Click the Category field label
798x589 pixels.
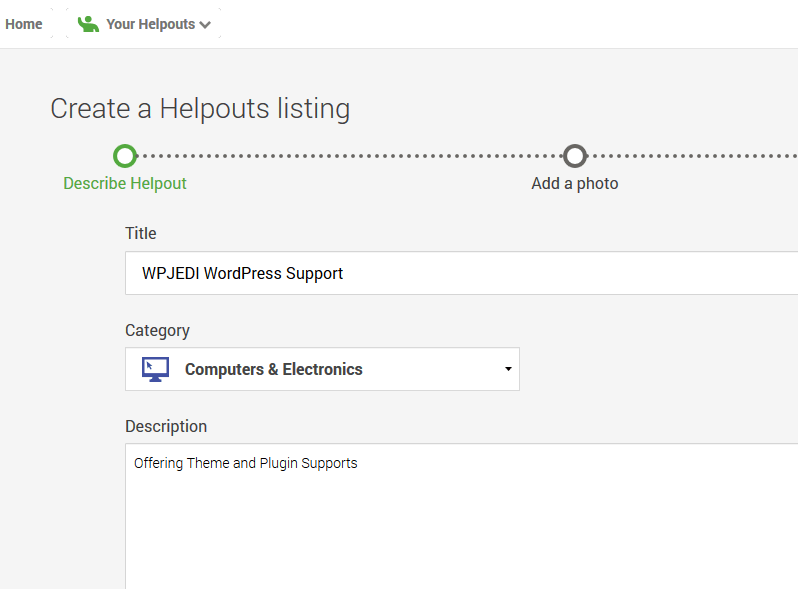point(157,330)
